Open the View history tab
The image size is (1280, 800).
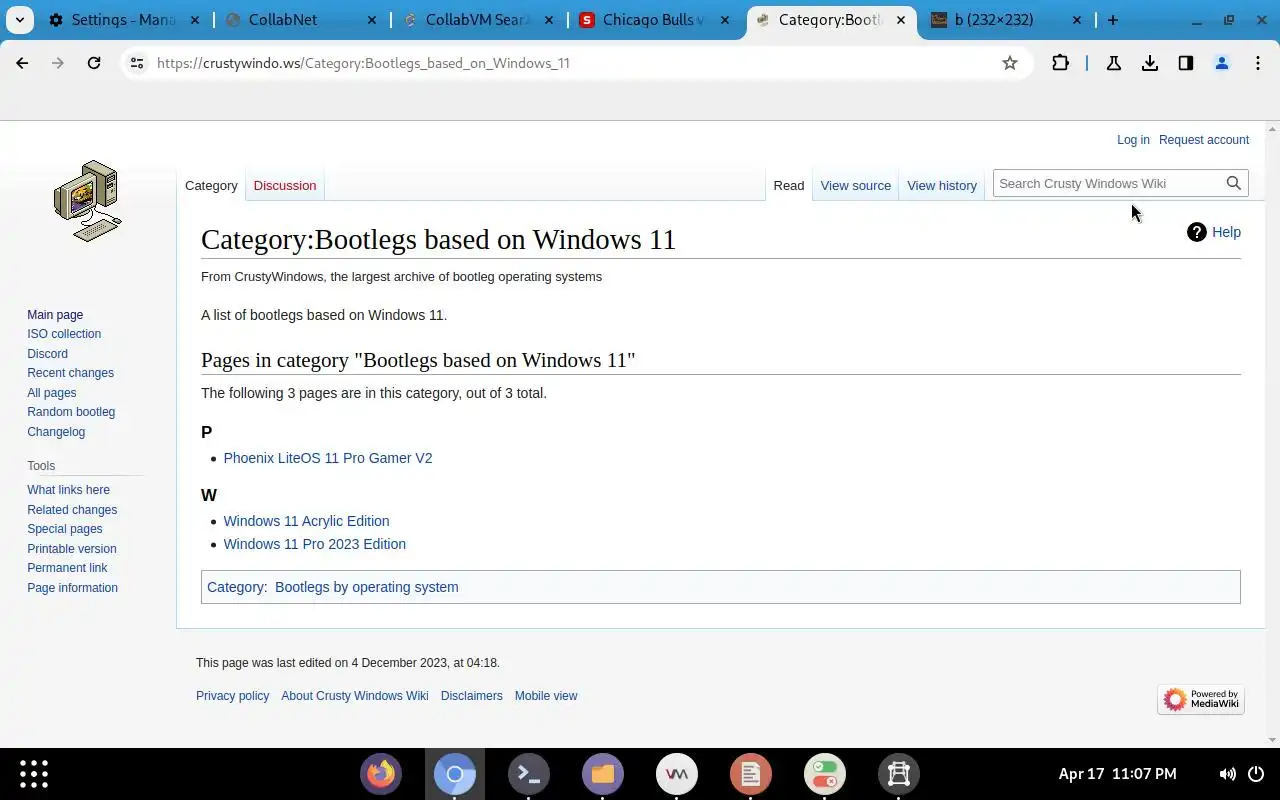pyautogui.click(x=942, y=185)
